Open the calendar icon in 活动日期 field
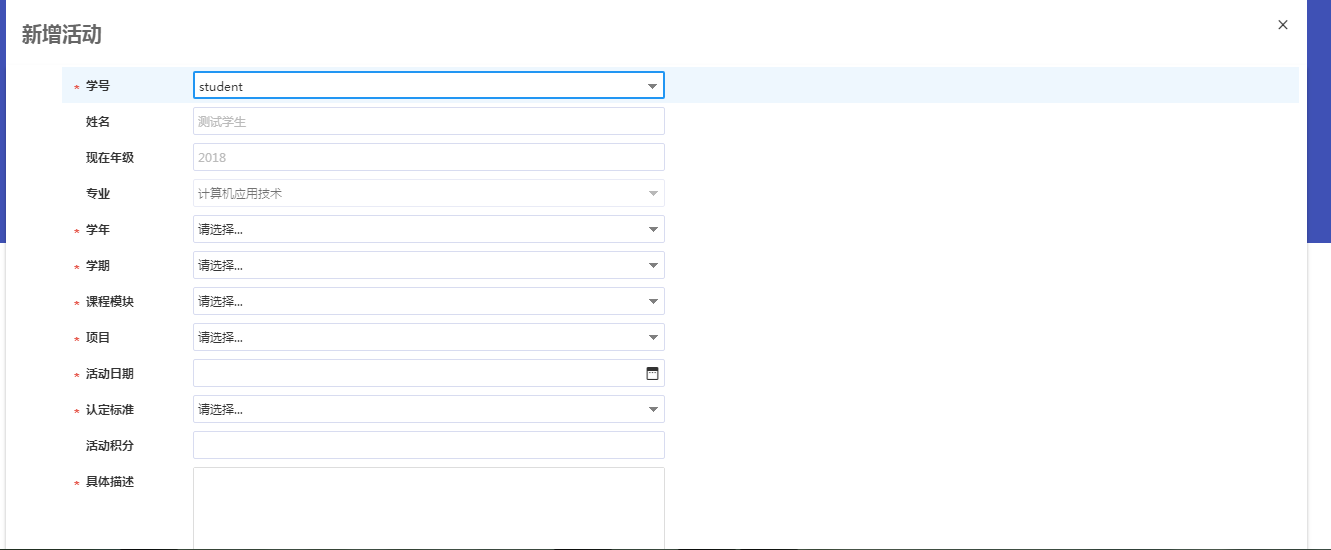The width and height of the screenshot is (1331, 550). pyautogui.click(x=652, y=373)
